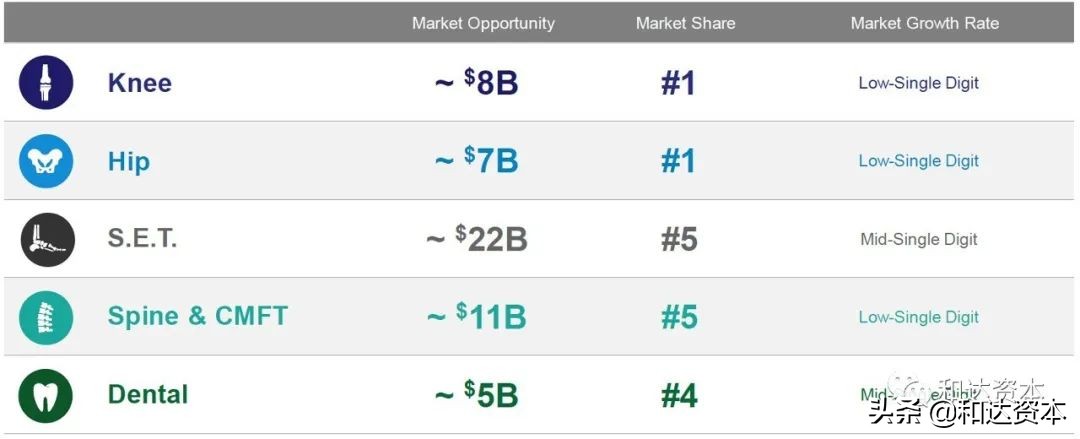Click the ~$22B S.E.T. market value
The width and height of the screenshot is (1080, 439).
point(476,239)
